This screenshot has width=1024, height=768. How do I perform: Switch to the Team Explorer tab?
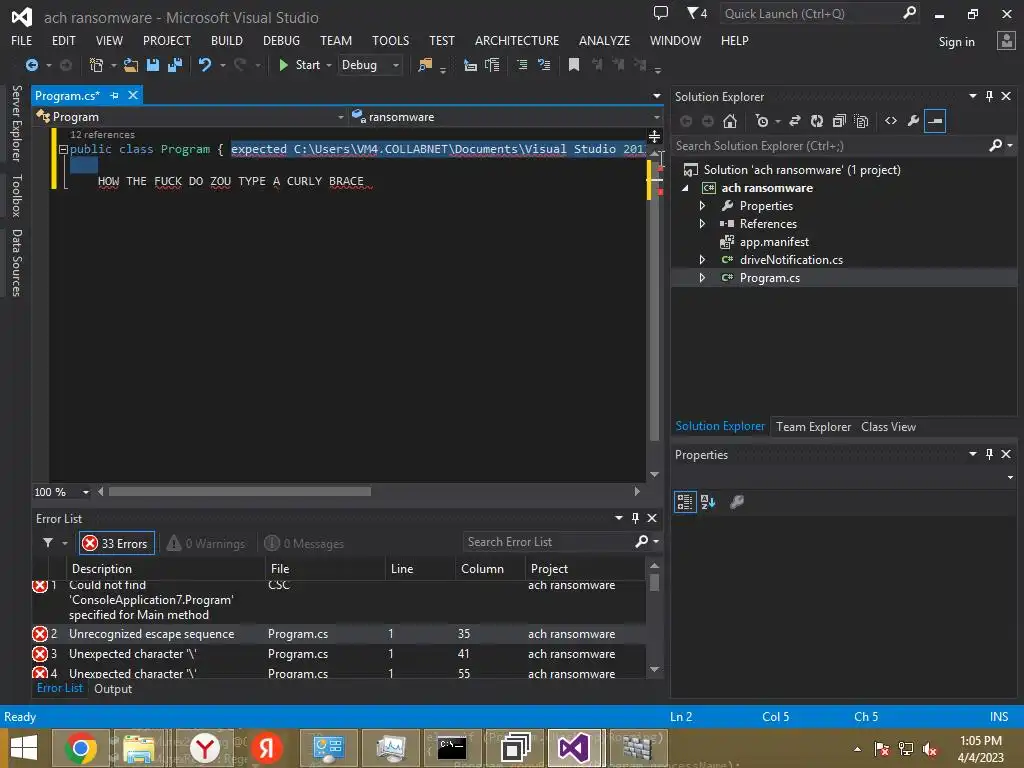813,427
